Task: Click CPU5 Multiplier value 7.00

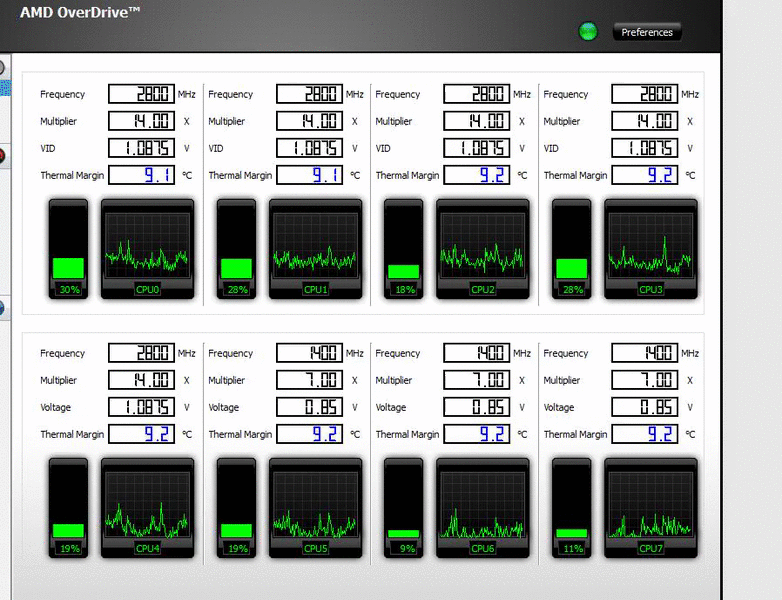Action: (310, 380)
